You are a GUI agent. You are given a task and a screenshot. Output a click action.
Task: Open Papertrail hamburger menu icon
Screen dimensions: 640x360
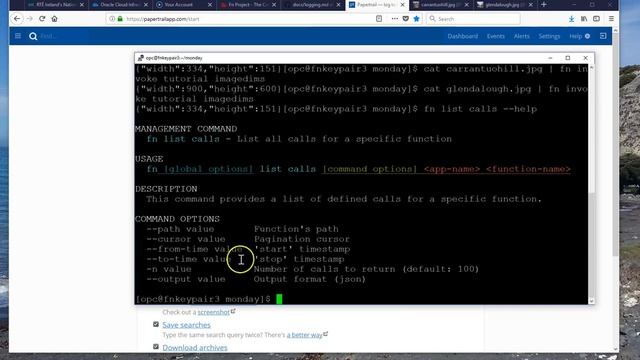(x=18, y=36)
